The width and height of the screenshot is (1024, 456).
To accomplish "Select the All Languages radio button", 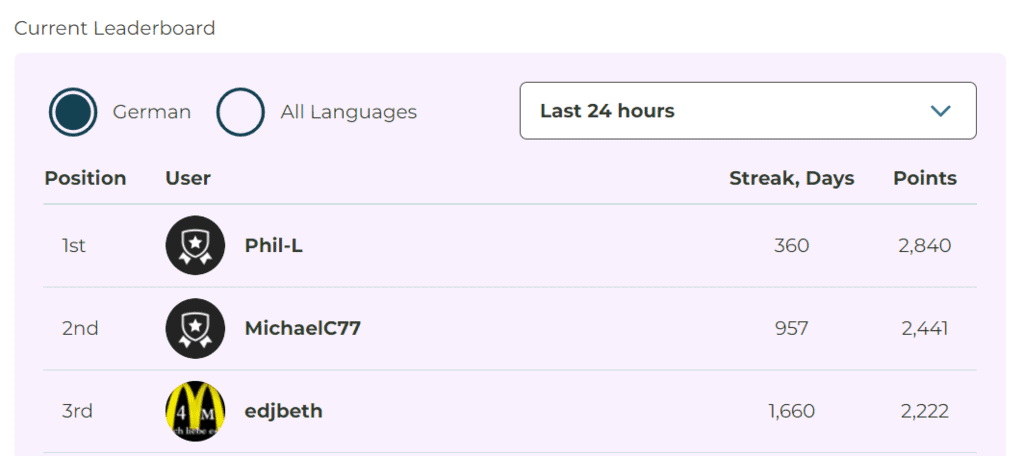I will [241, 112].
